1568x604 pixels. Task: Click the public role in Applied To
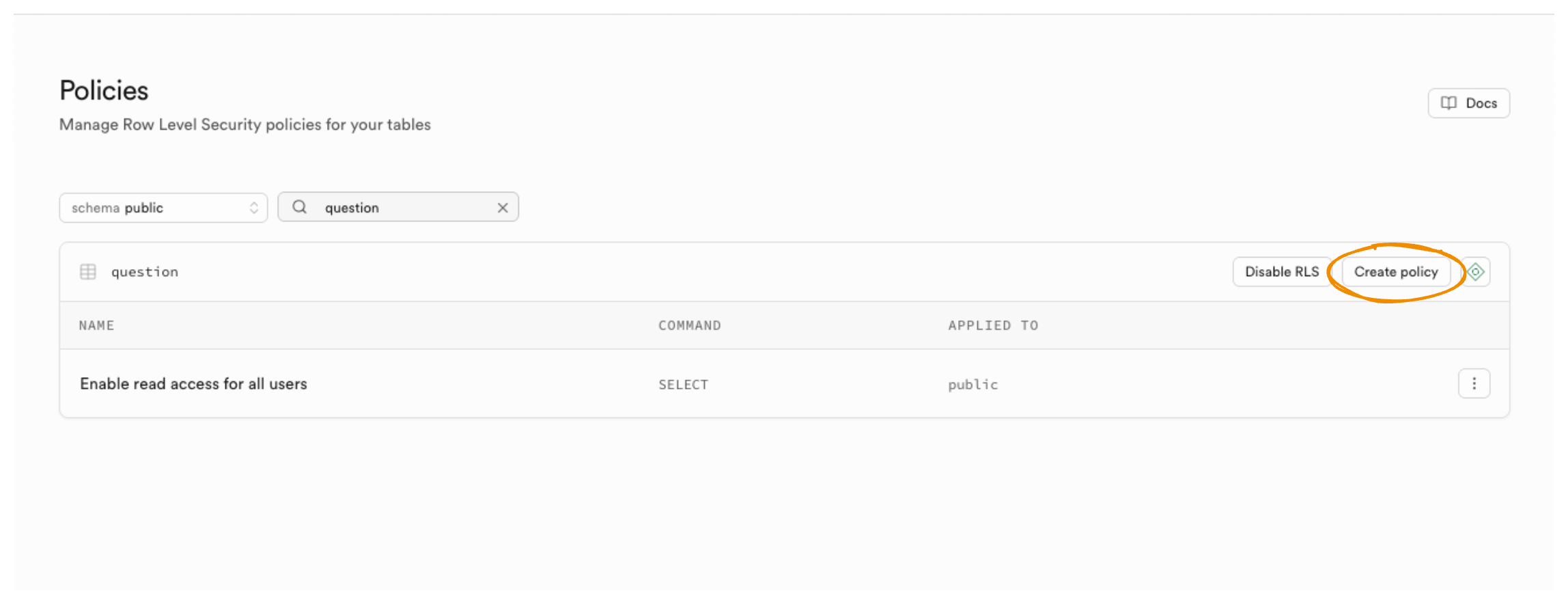point(972,385)
